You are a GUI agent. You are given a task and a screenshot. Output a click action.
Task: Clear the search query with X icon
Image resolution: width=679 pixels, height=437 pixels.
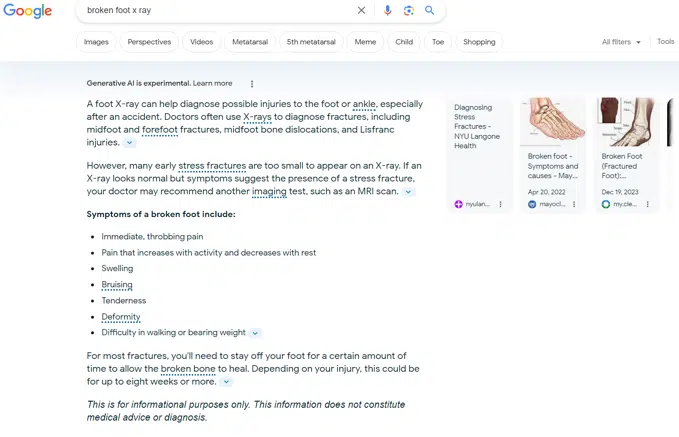pos(361,10)
